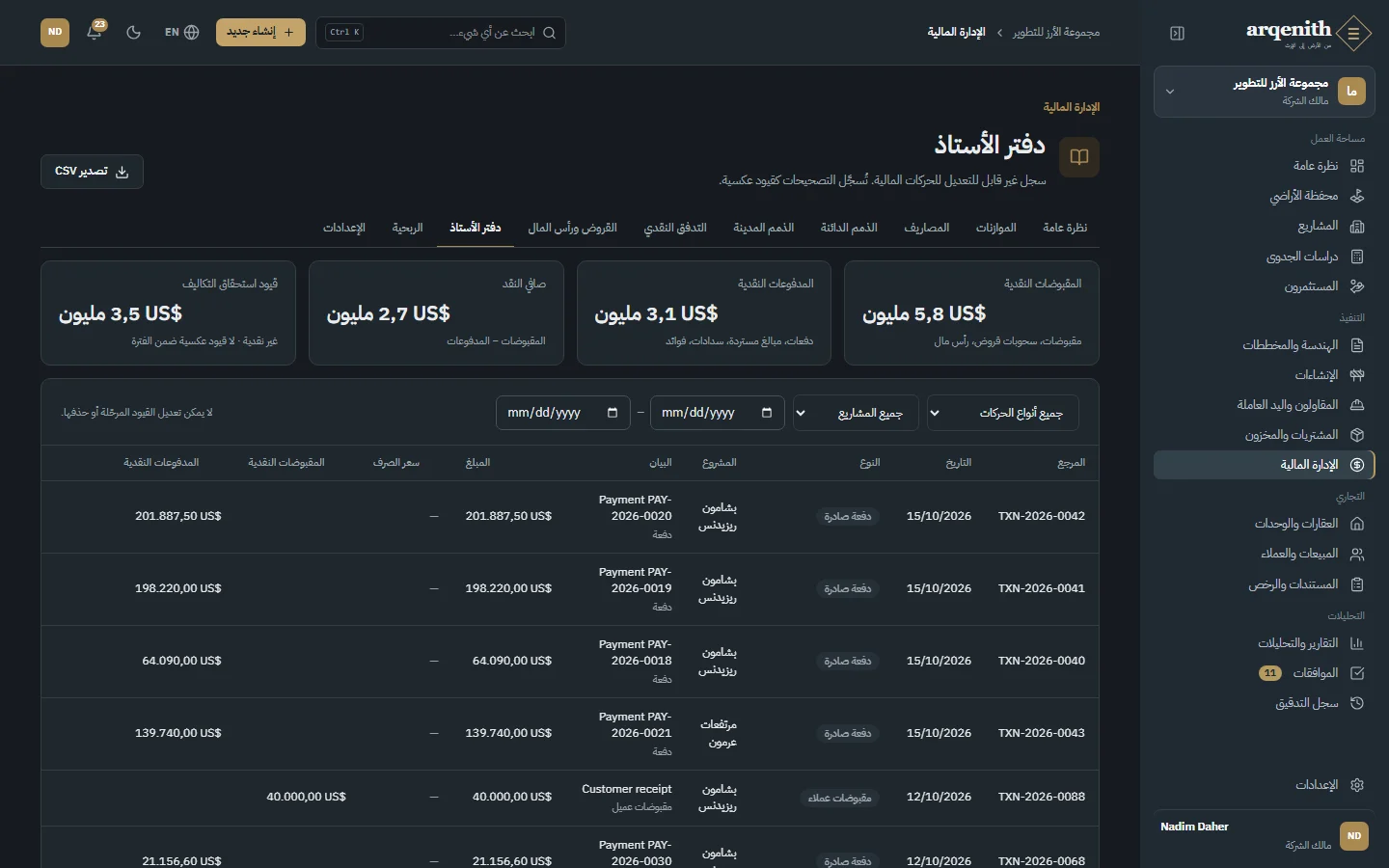This screenshot has height=868, width=1389.
Task: Focus the global search field
Action: pyautogui.click(x=441, y=32)
